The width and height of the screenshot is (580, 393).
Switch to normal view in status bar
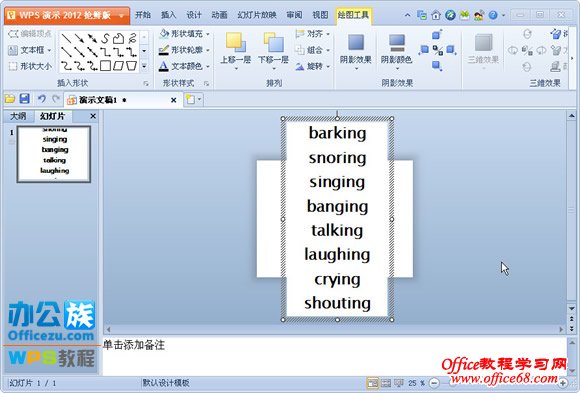[373, 383]
